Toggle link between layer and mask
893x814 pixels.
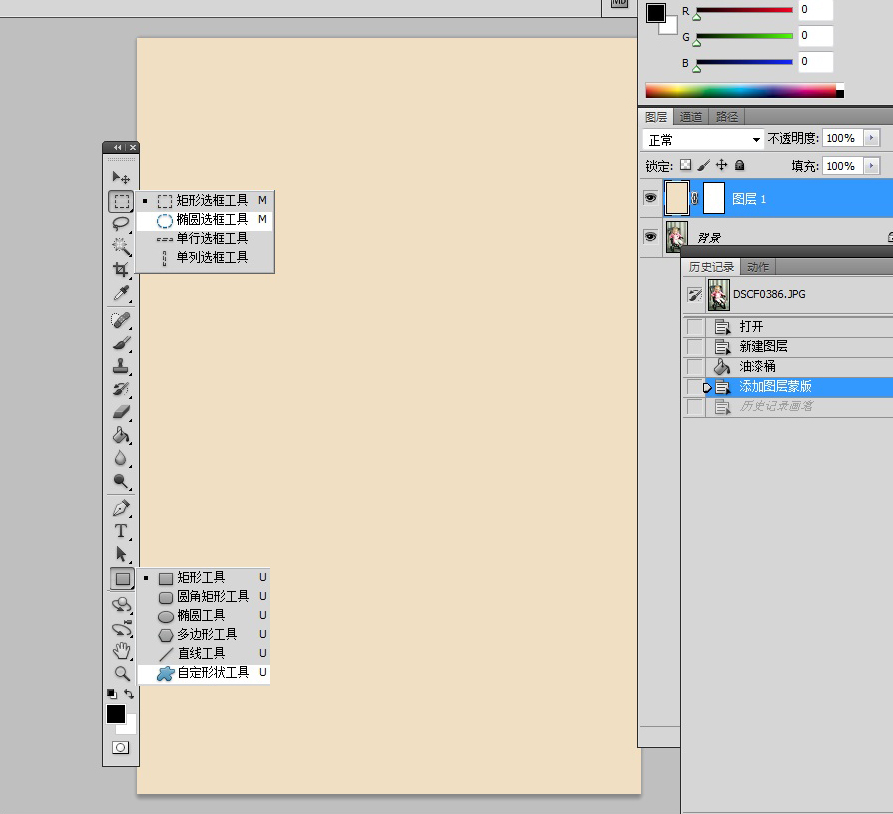[x=695, y=198]
